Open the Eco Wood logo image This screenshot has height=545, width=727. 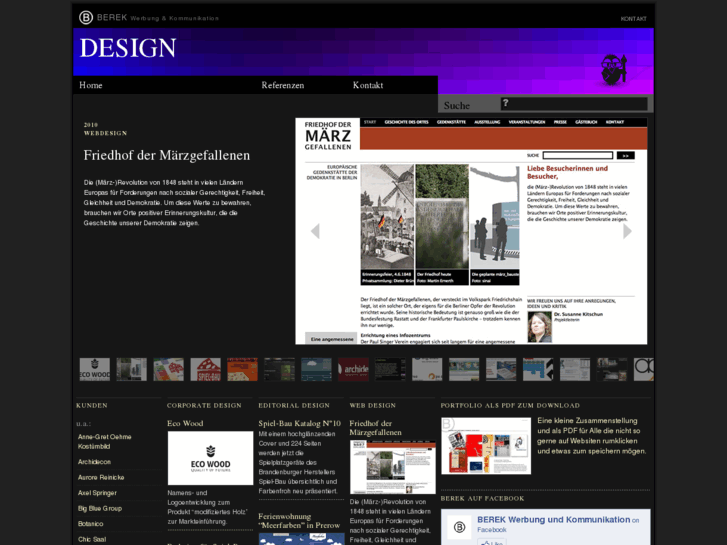[x=210, y=458]
